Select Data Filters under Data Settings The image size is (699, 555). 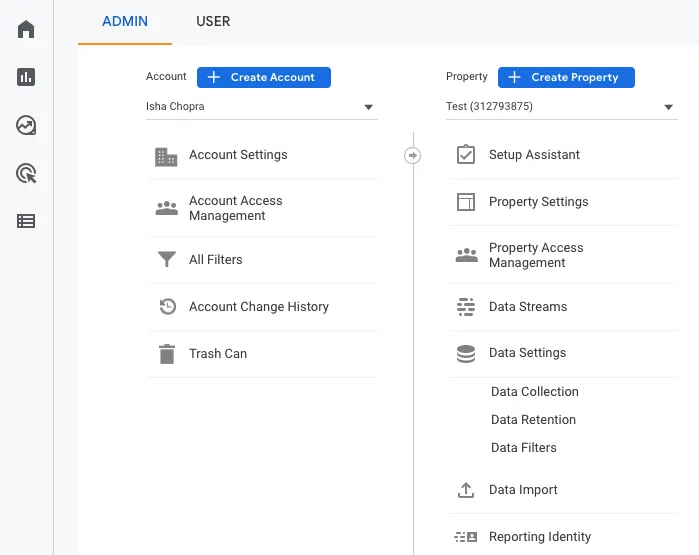(524, 448)
